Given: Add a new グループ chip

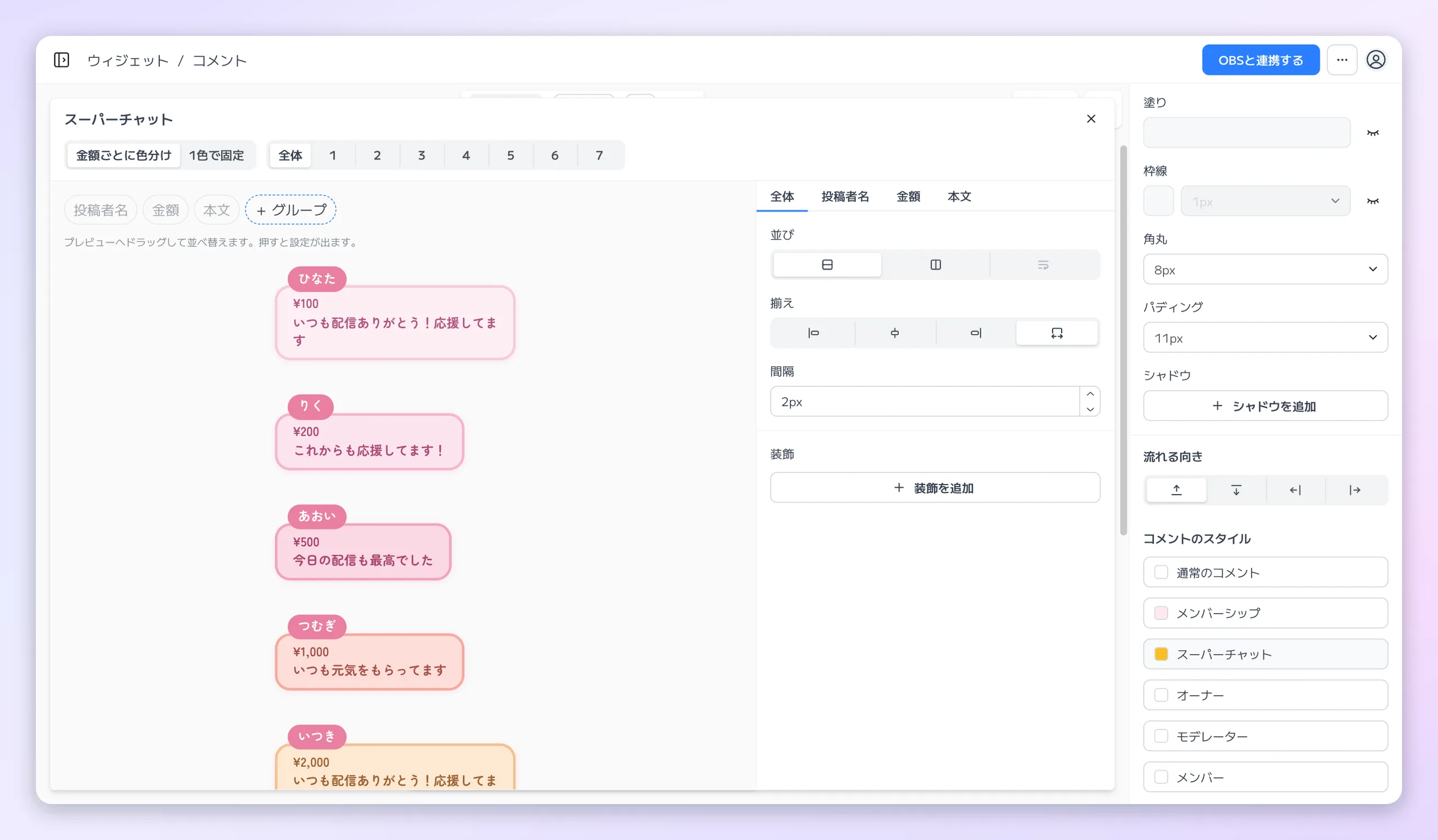Looking at the screenshot, I should (x=290, y=210).
